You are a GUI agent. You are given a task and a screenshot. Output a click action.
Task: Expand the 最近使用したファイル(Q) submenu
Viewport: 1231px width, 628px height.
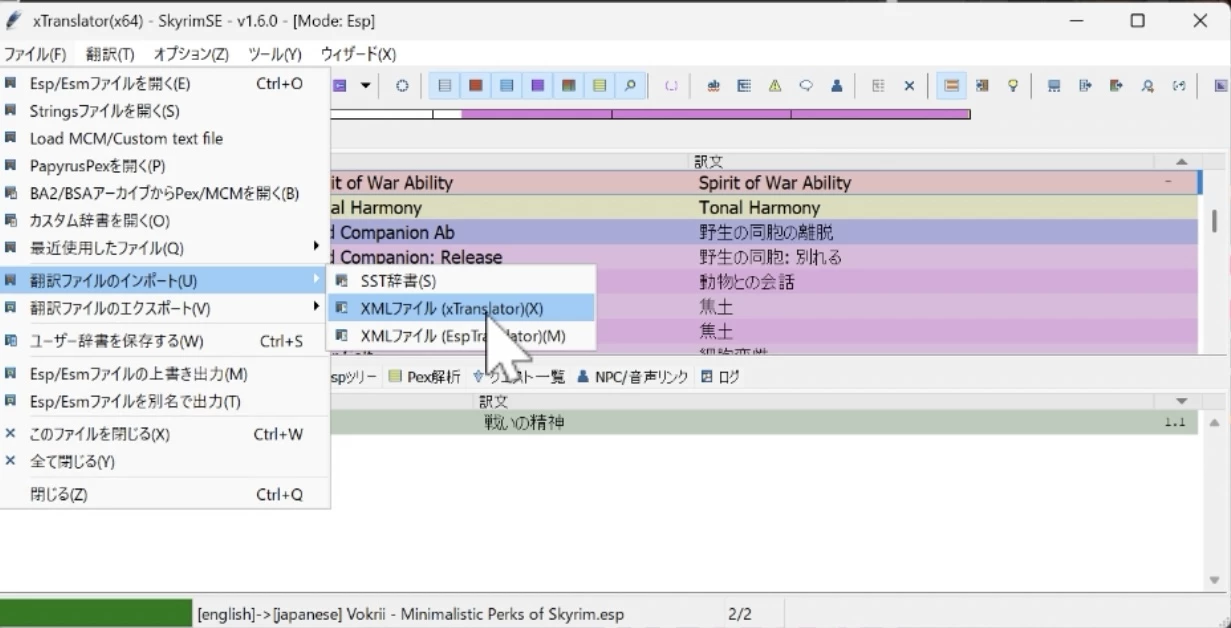[165, 247]
